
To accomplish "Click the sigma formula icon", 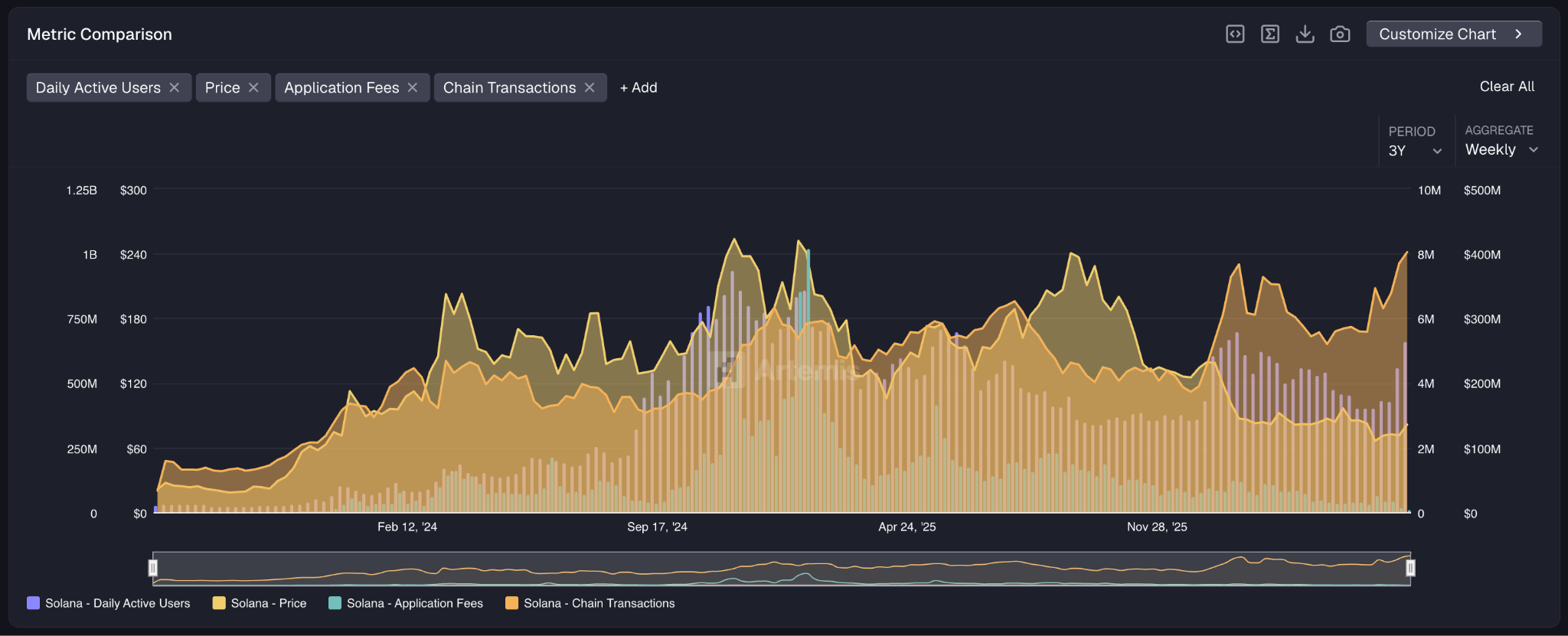I will click(1270, 34).
